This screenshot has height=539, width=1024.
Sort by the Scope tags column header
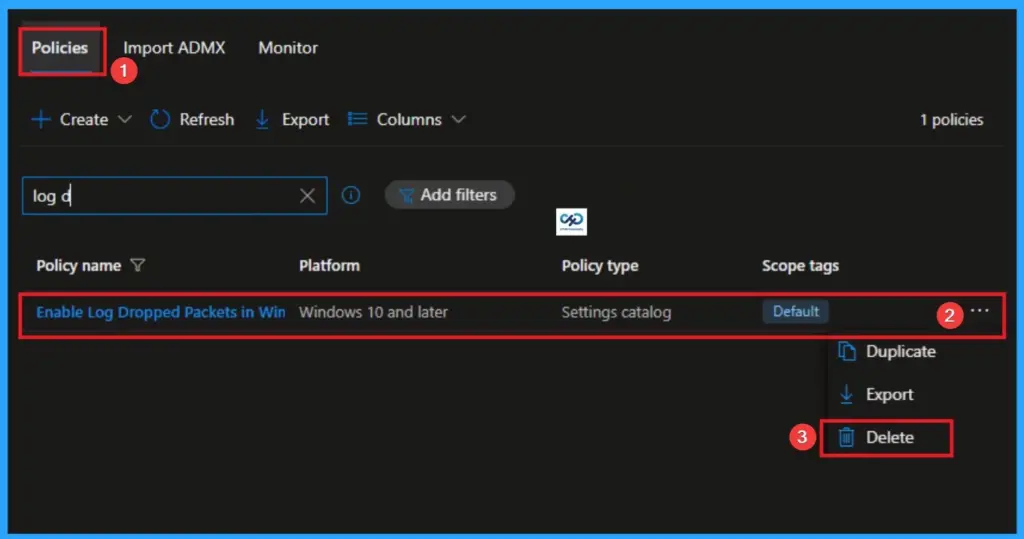[800, 266]
